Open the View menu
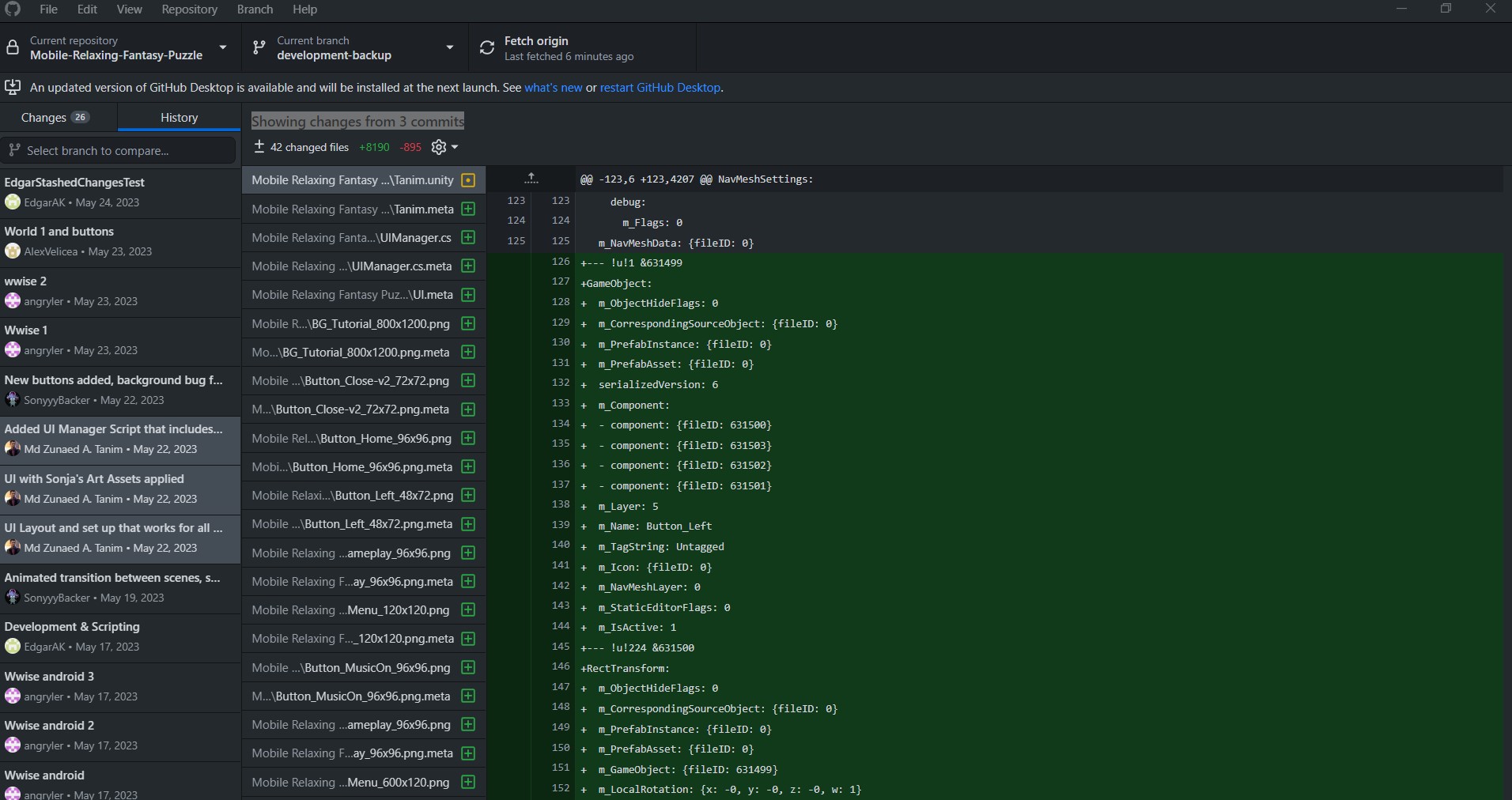 [x=129, y=9]
